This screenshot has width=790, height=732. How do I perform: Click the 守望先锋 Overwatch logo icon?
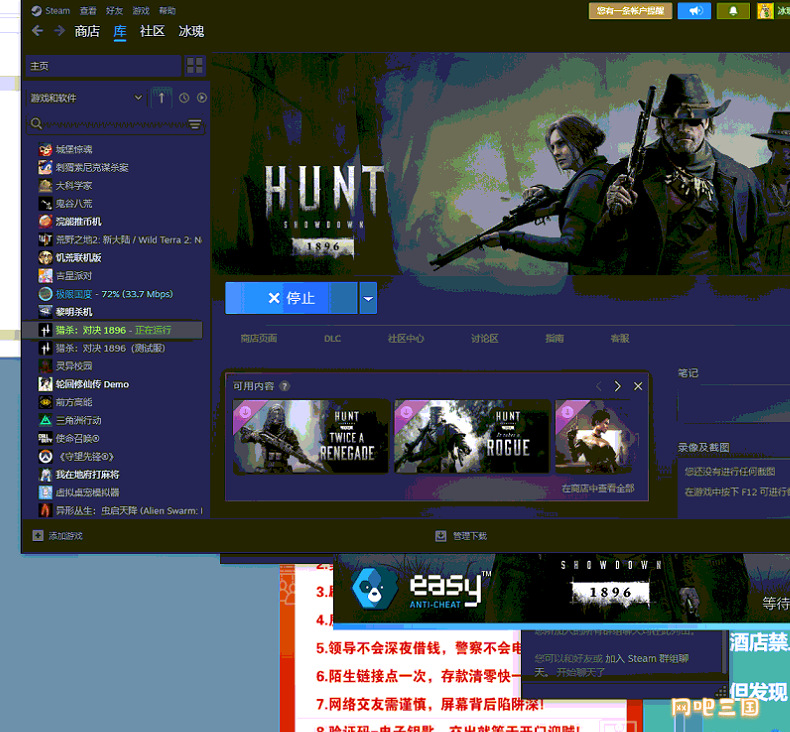45,456
